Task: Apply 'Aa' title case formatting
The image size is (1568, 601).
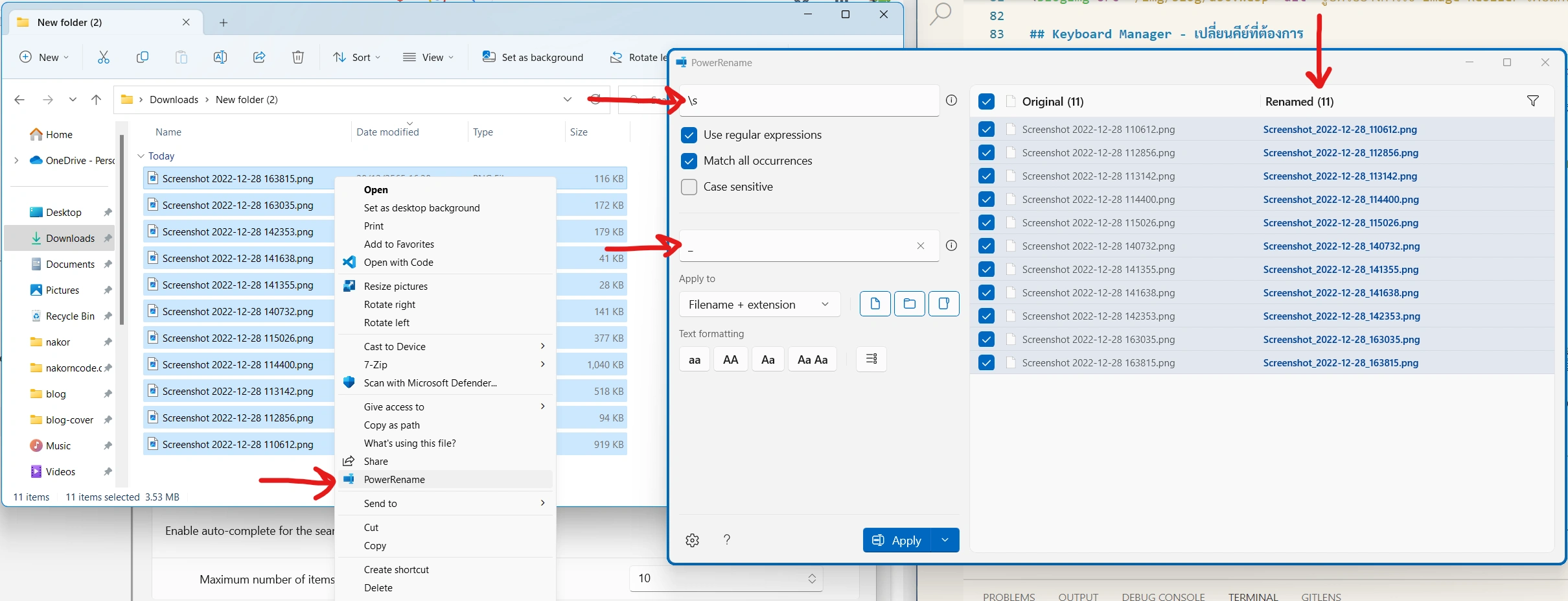Action: coord(768,359)
